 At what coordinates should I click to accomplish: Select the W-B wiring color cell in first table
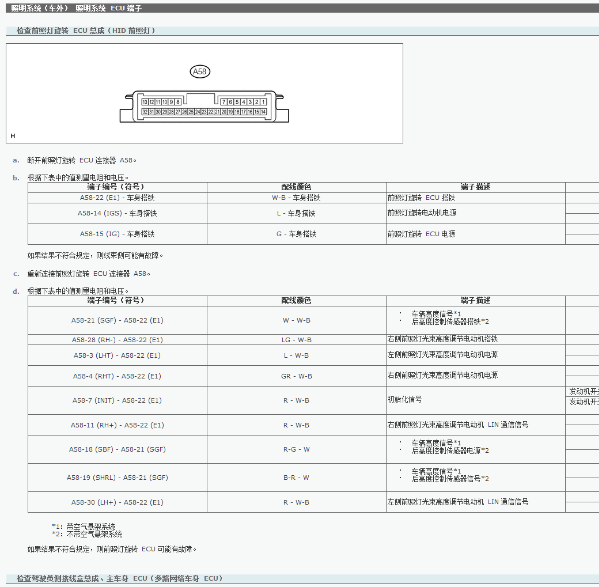click(x=296, y=197)
